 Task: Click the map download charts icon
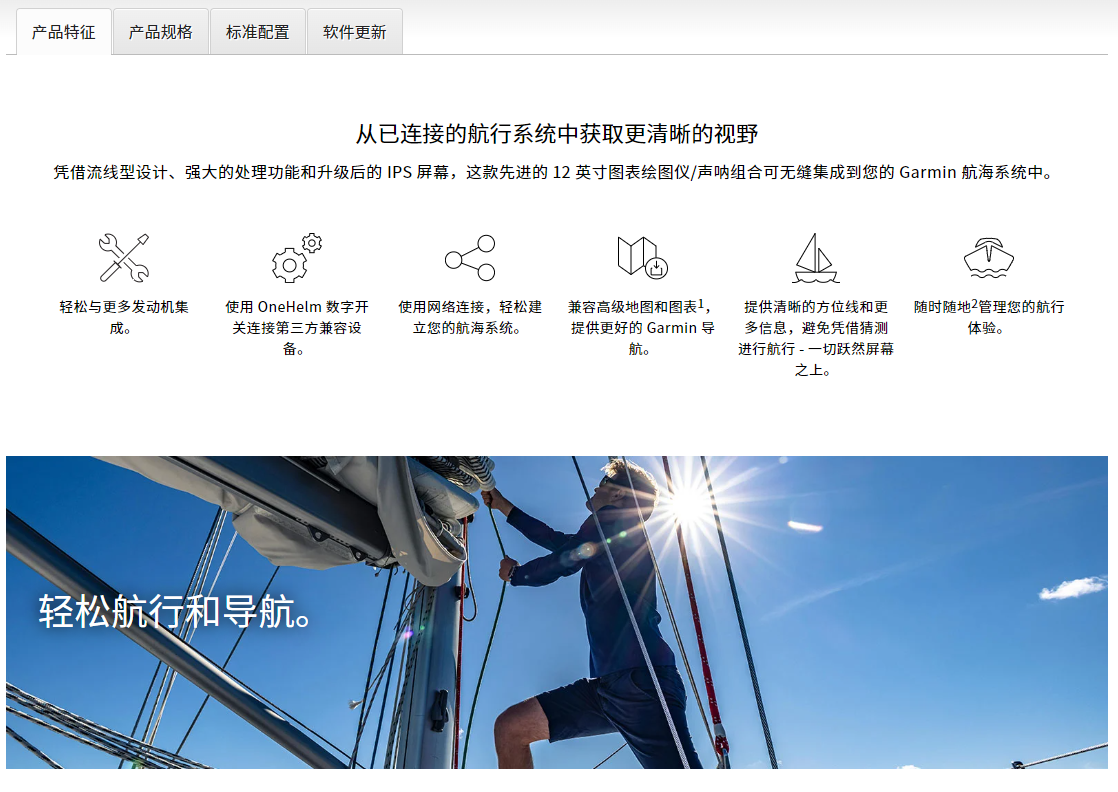(x=642, y=257)
